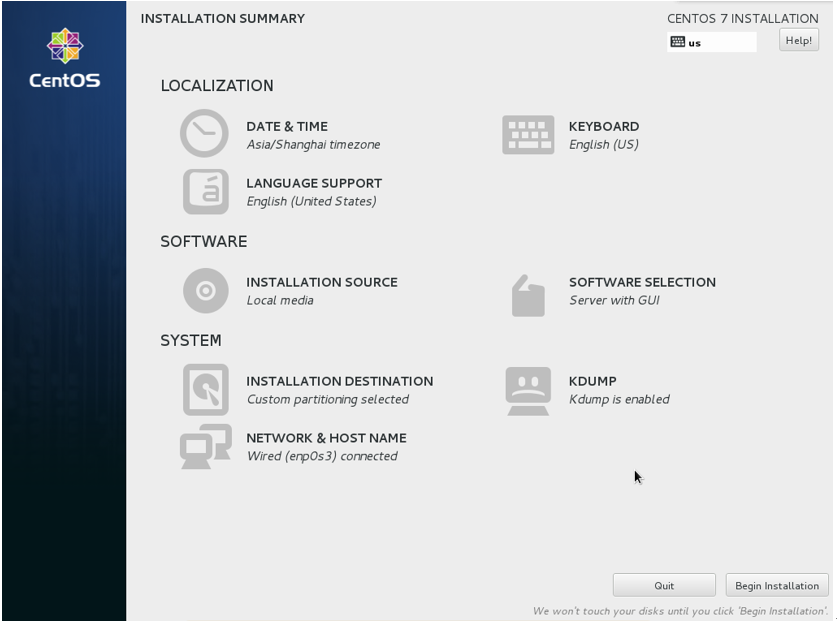837x624 pixels.
Task: Open INSTALLATION DESTINATION label
Action: tap(339, 382)
